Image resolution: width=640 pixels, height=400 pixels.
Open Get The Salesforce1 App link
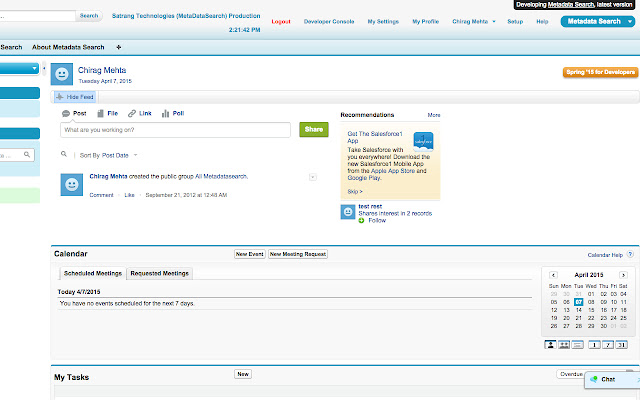[x=375, y=137]
